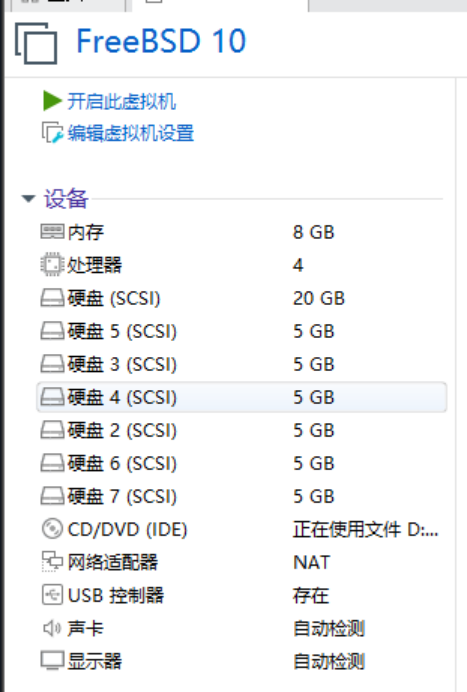Click the FreeBSD 10 VM tab icon
Viewport: 467px width, 692px height.
tap(36, 43)
